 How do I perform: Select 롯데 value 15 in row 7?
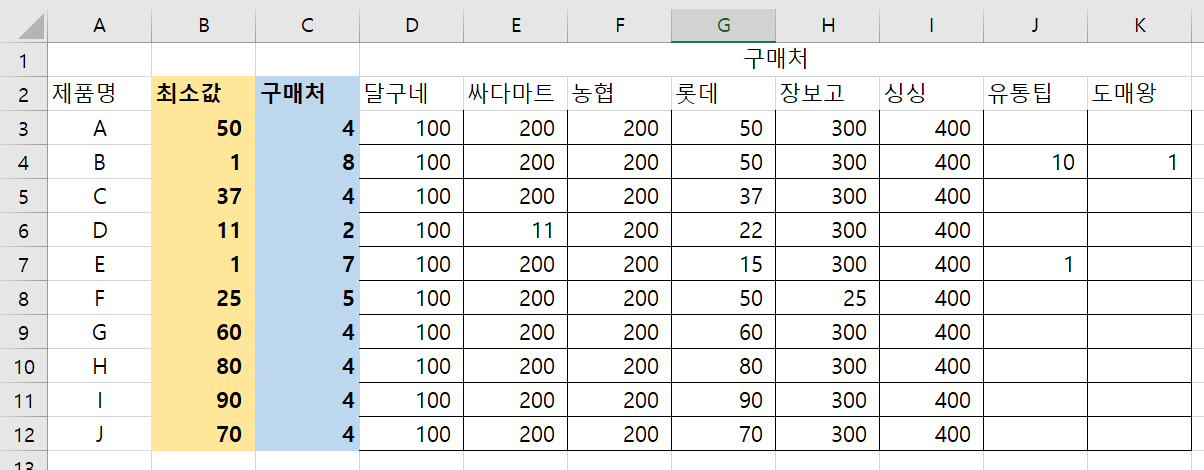(723, 264)
